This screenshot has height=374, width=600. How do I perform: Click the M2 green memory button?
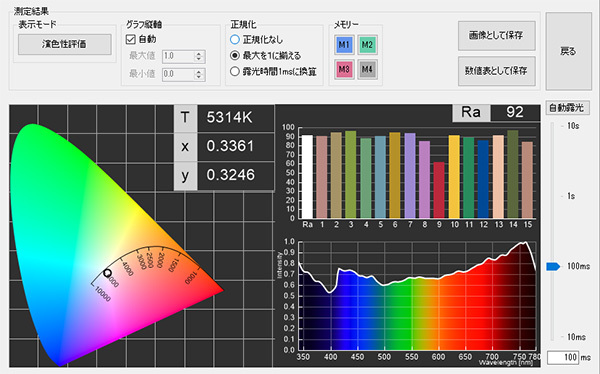click(367, 45)
